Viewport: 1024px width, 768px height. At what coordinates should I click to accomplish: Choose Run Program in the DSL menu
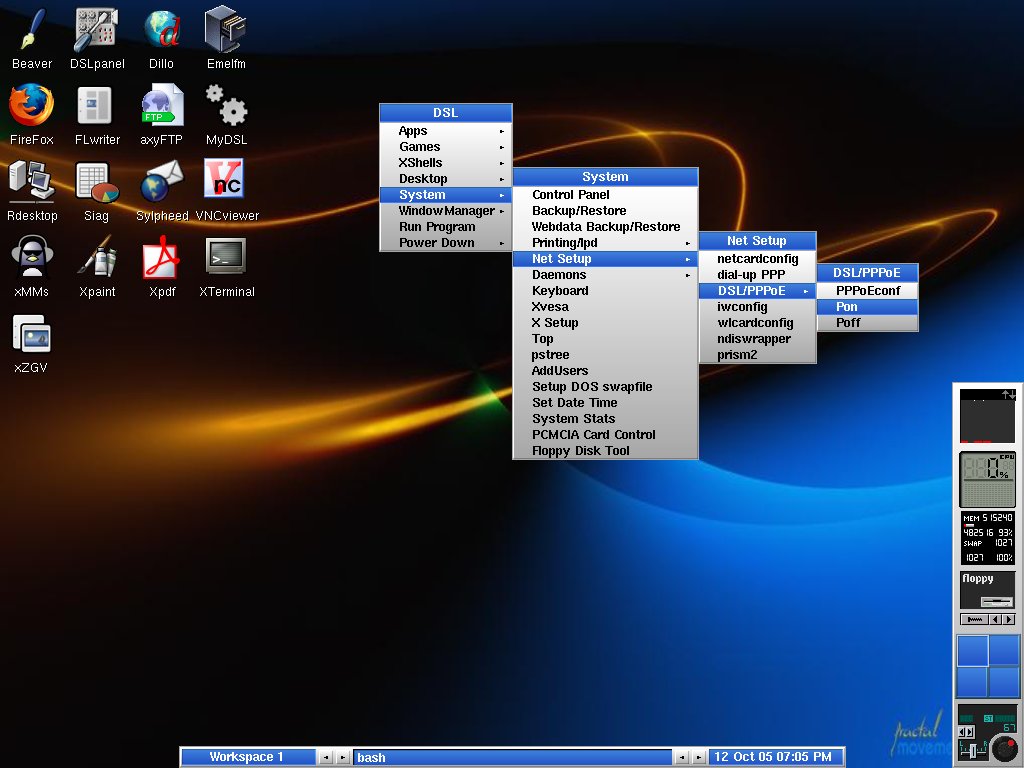pos(445,227)
